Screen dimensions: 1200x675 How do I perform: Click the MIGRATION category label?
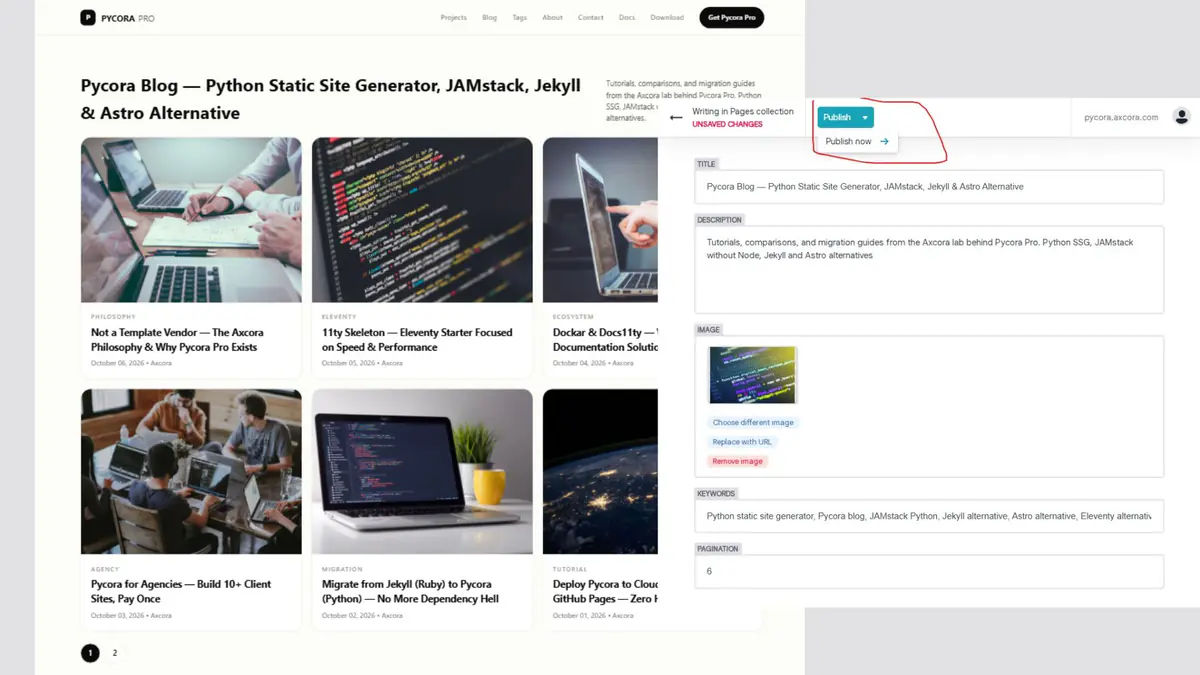342,569
